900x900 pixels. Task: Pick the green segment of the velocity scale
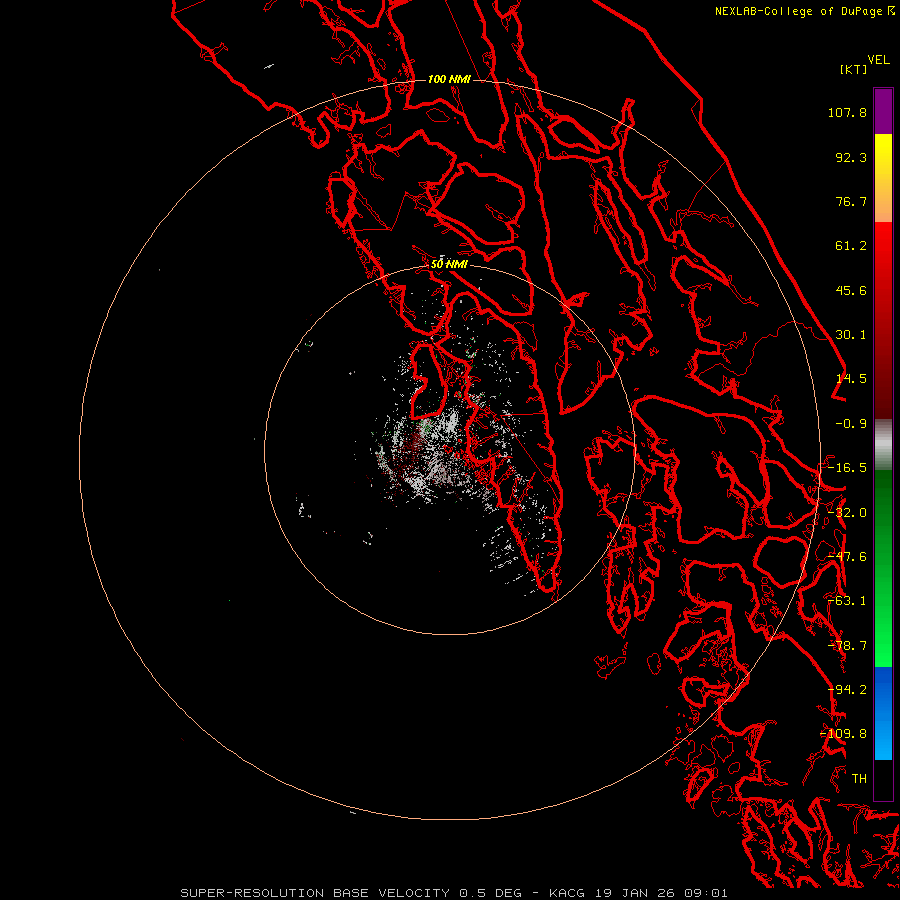tap(883, 568)
